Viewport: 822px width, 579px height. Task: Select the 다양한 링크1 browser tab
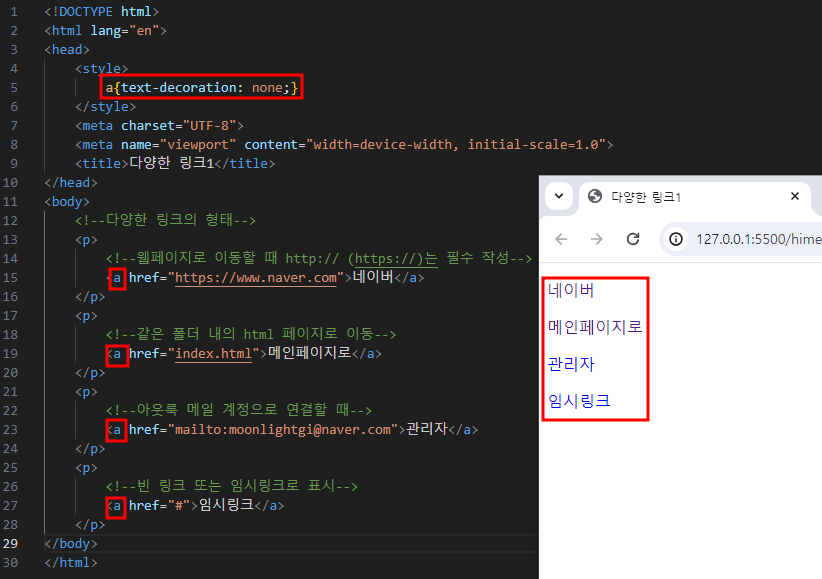coord(695,197)
